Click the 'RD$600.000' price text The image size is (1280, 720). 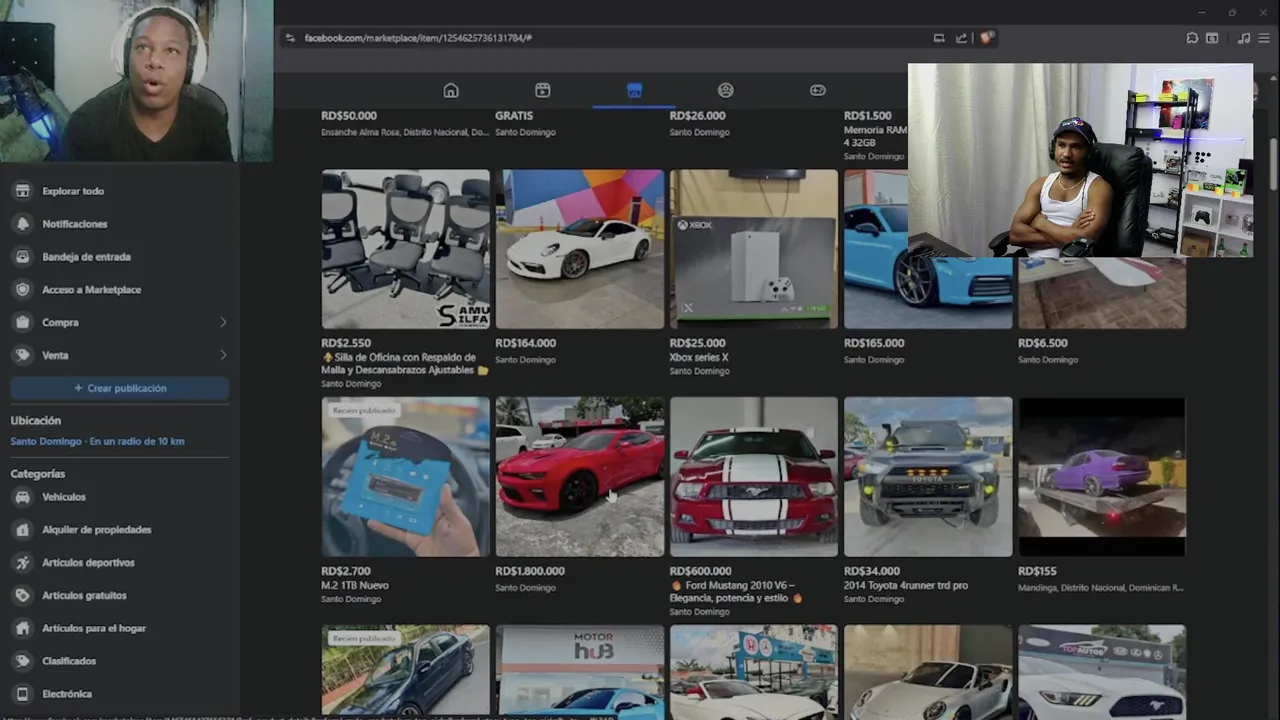pyautogui.click(x=700, y=571)
